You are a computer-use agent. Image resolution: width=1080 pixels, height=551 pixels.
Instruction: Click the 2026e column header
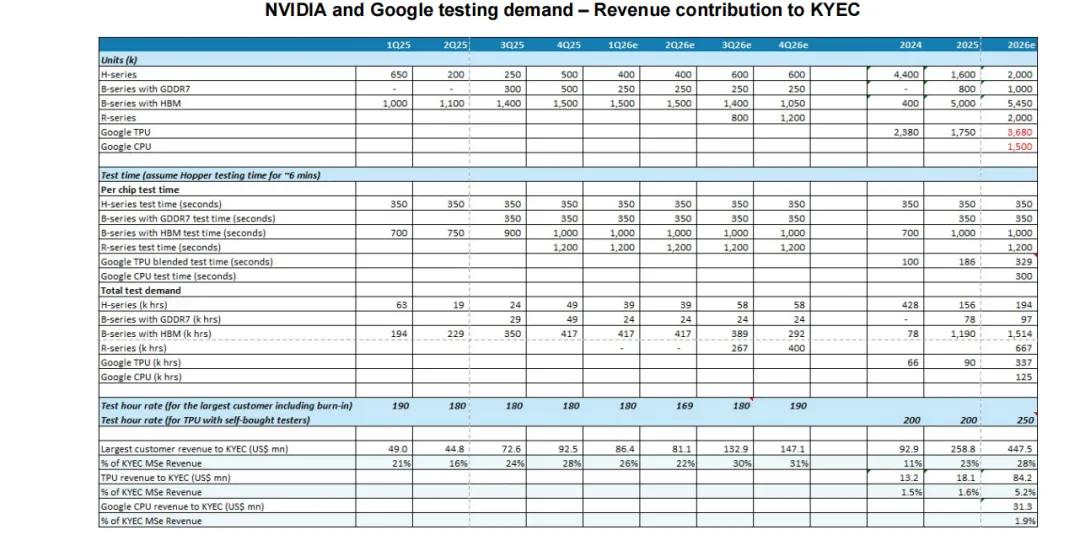click(x=1021, y=45)
